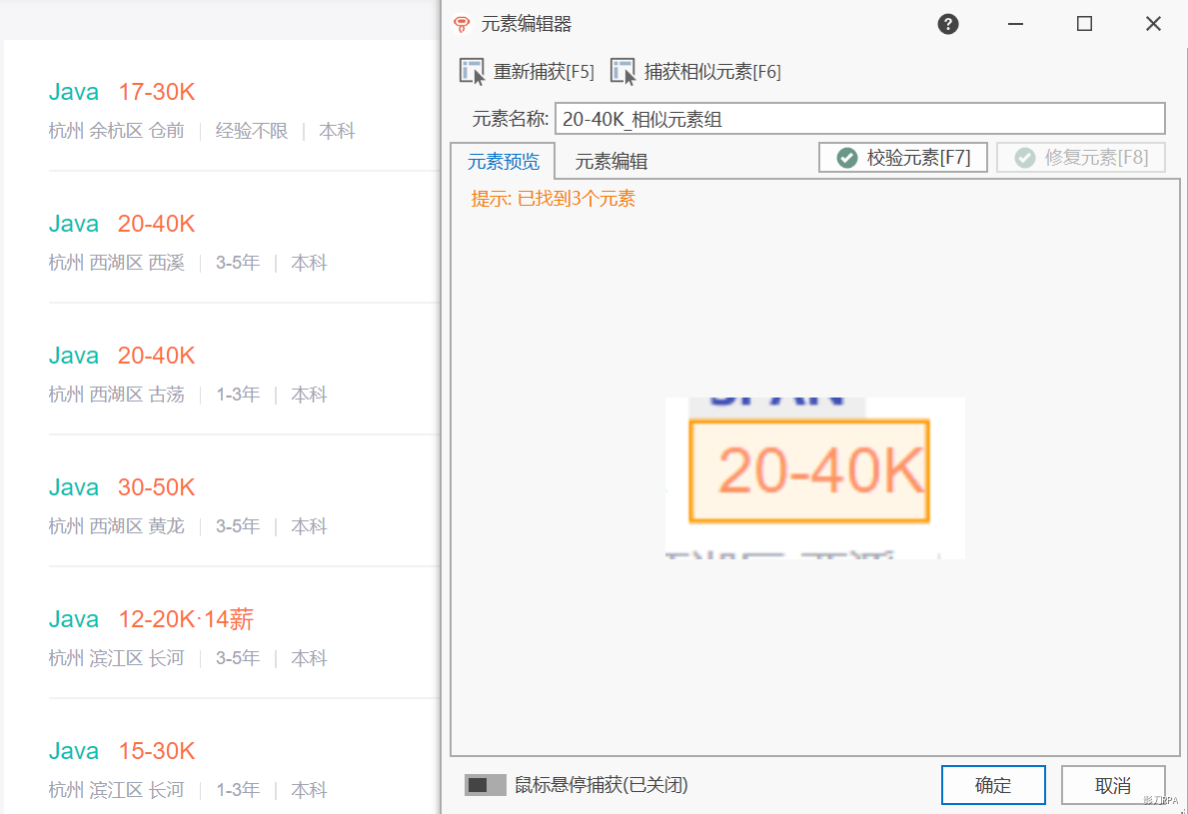Switch to the 元素预览 tab

(503, 162)
